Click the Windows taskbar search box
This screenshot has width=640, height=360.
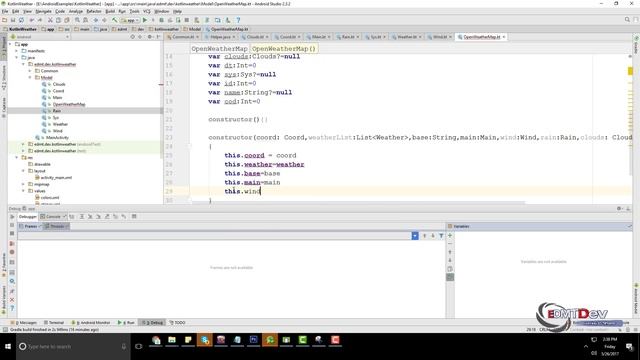(x=73, y=347)
